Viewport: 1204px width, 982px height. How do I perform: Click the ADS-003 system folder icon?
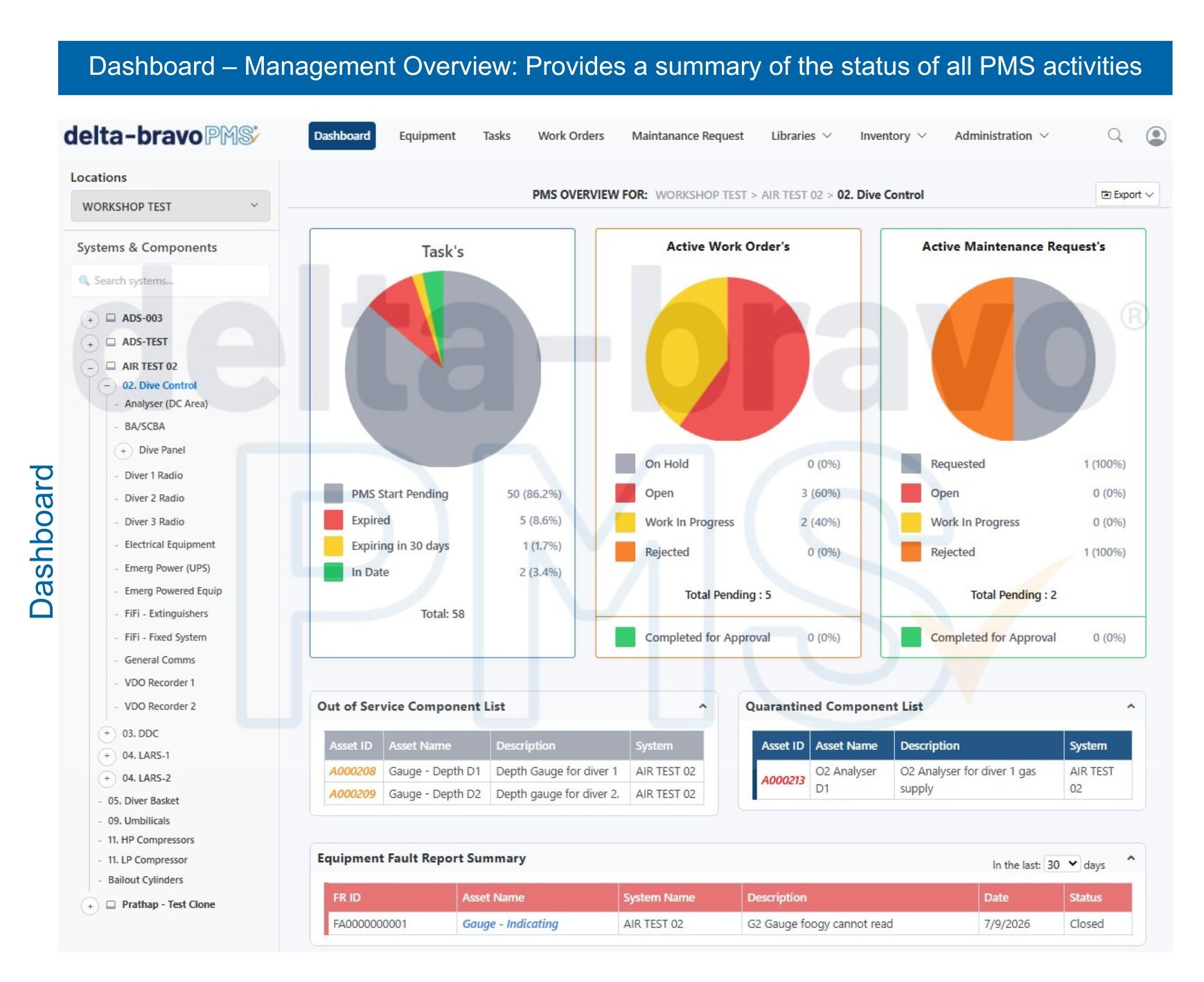111,318
